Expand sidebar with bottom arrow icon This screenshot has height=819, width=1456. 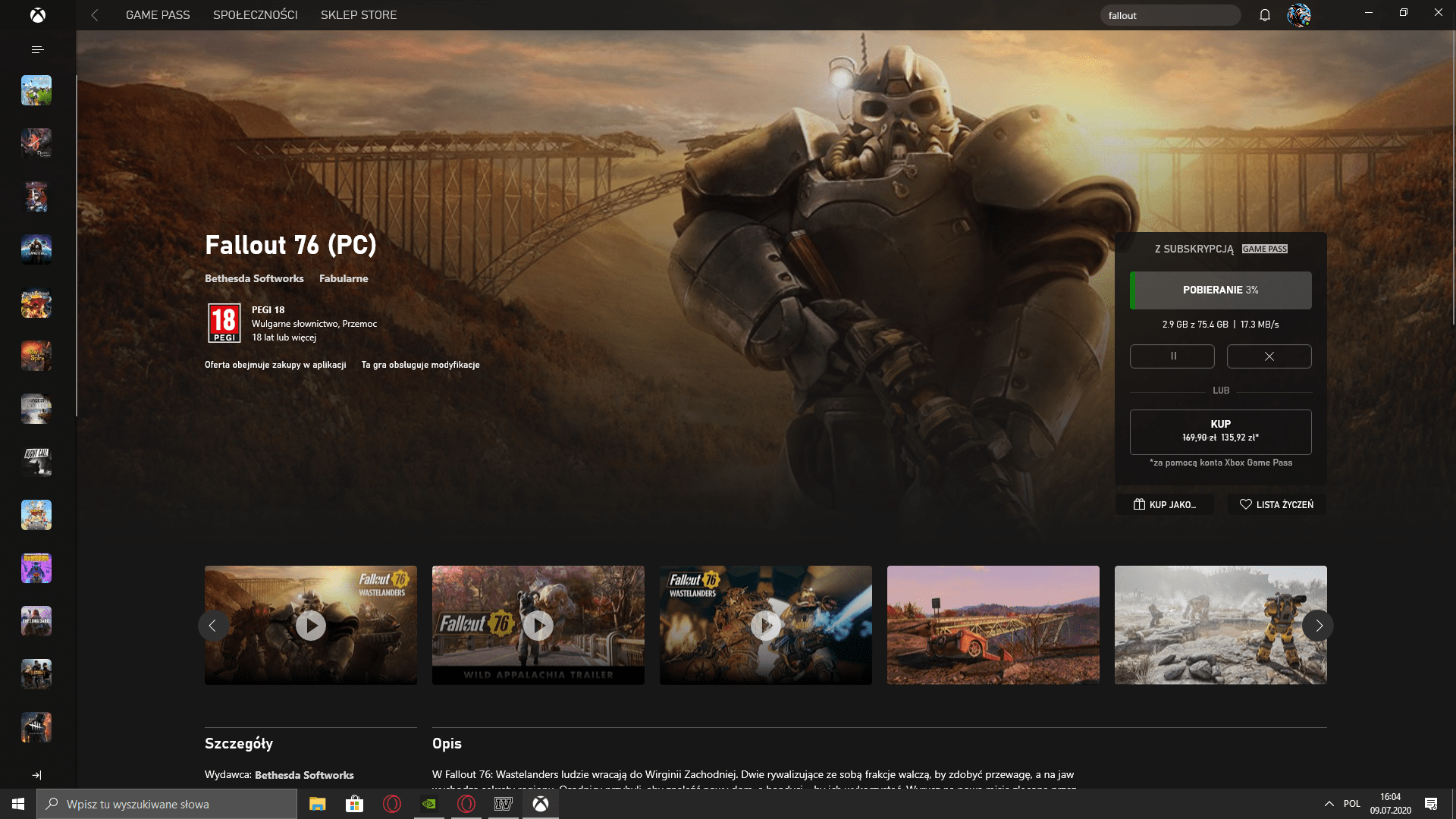pyautogui.click(x=36, y=775)
